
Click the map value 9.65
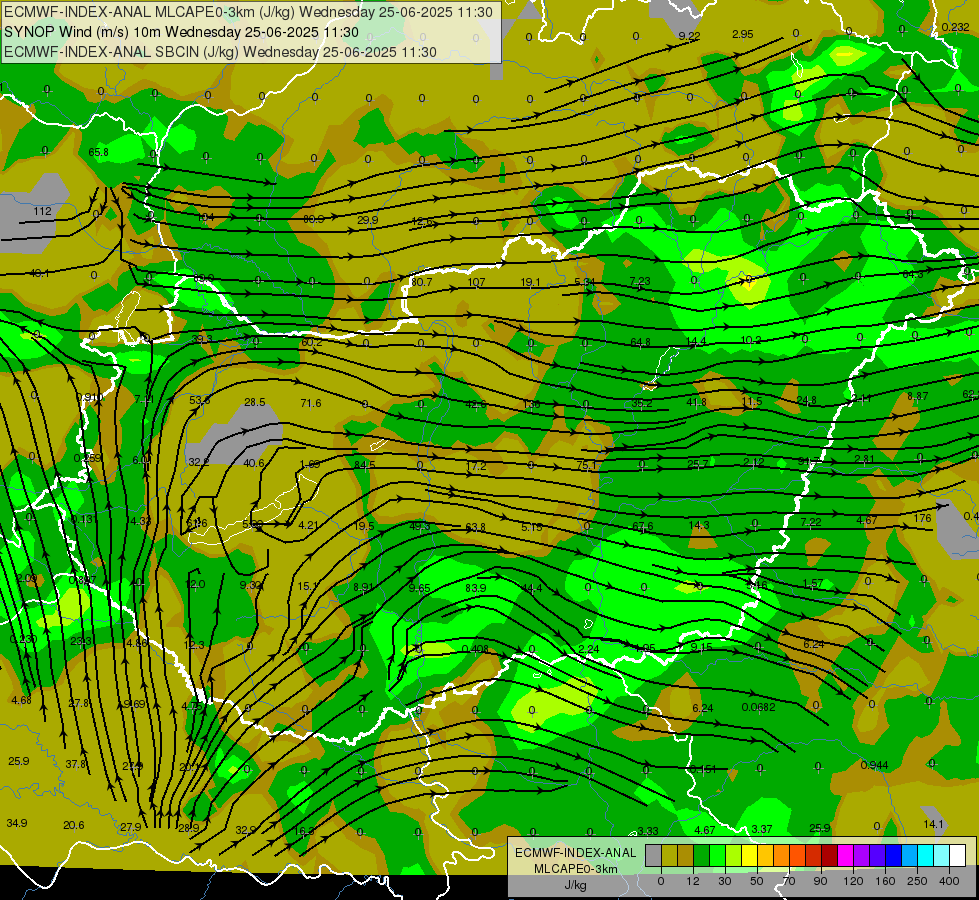pos(420,588)
